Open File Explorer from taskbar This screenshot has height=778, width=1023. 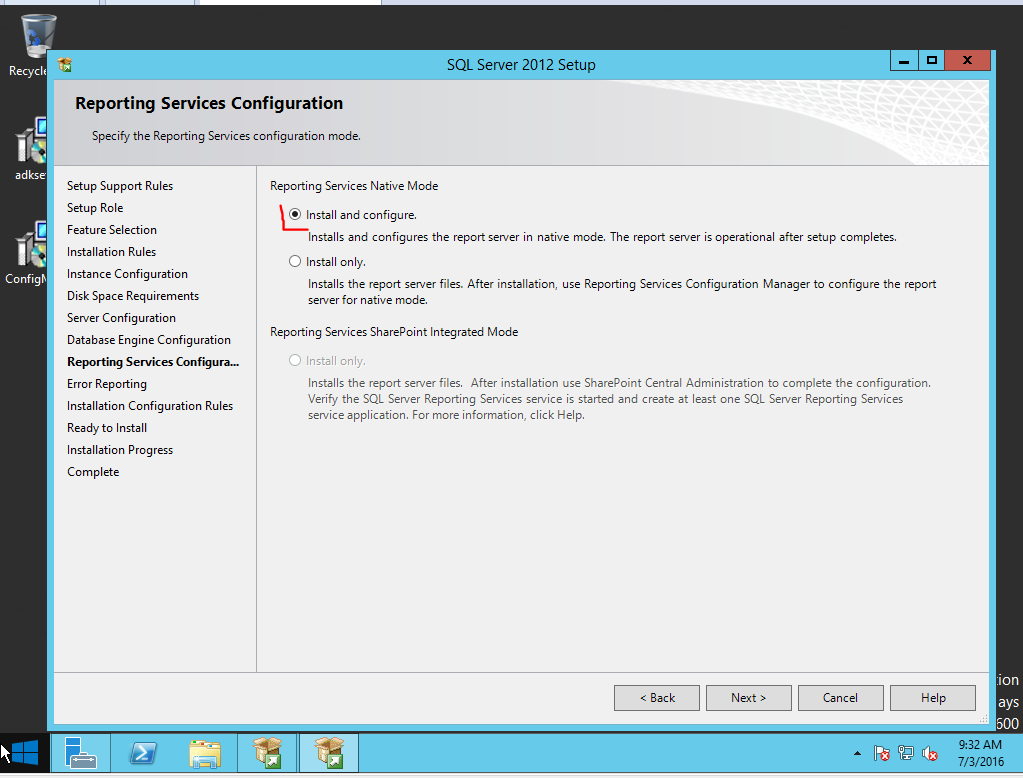tap(205, 753)
